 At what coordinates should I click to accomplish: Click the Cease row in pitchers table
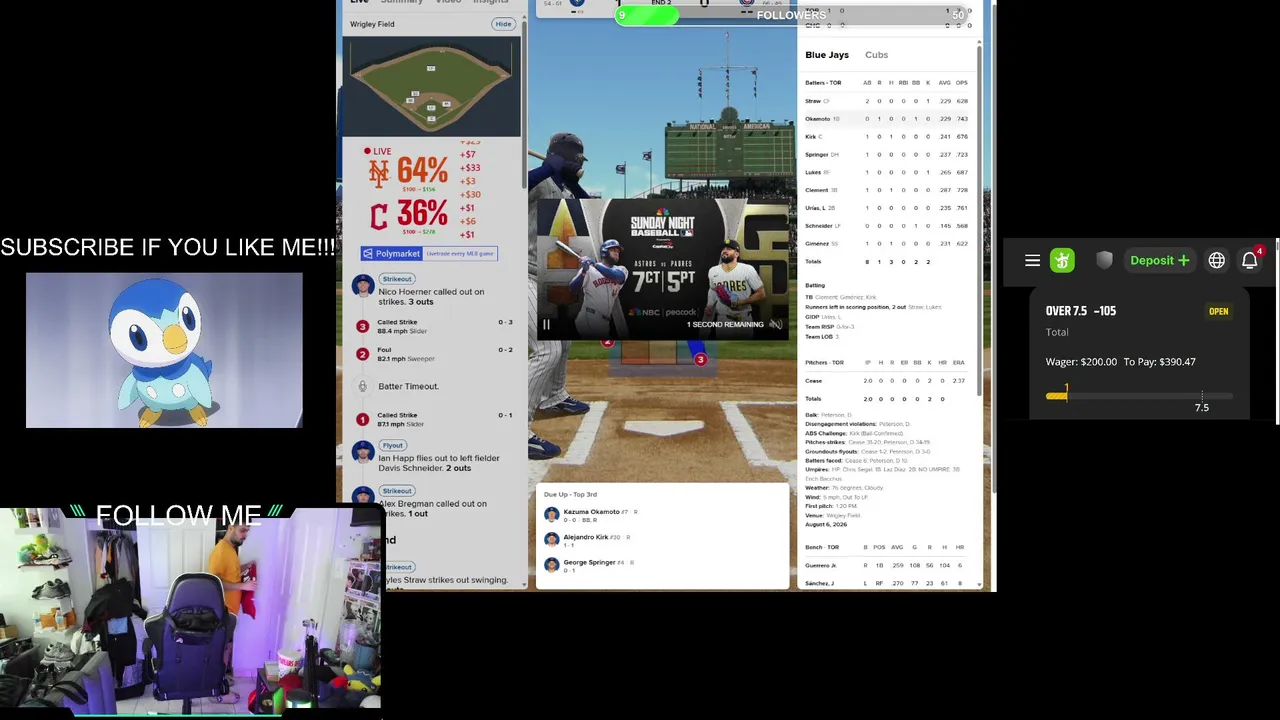click(x=886, y=381)
